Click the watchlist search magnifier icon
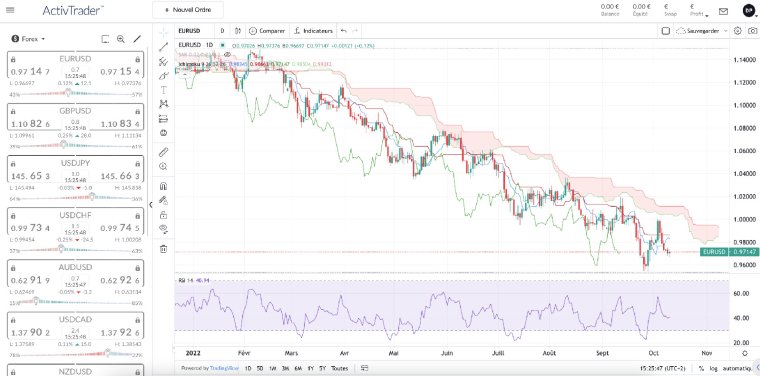This screenshot has width=760, height=376. pos(121,39)
